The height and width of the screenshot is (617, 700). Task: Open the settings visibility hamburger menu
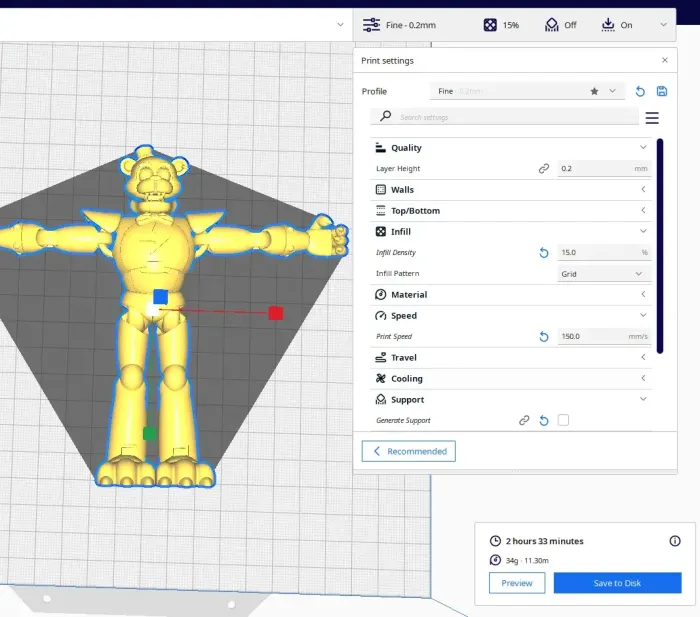click(652, 118)
